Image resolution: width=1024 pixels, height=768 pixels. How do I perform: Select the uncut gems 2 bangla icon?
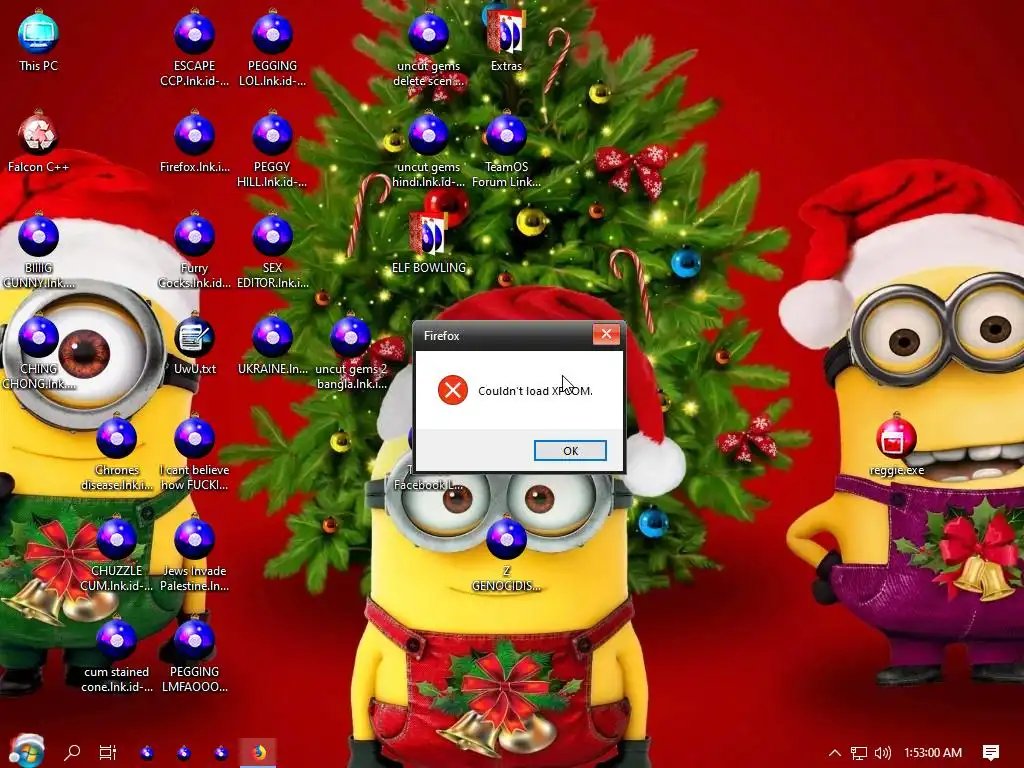351,352
